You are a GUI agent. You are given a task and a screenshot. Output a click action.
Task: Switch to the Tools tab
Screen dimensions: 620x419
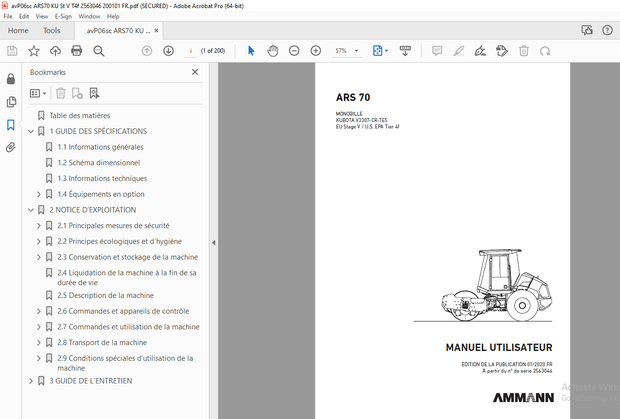click(x=52, y=30)
